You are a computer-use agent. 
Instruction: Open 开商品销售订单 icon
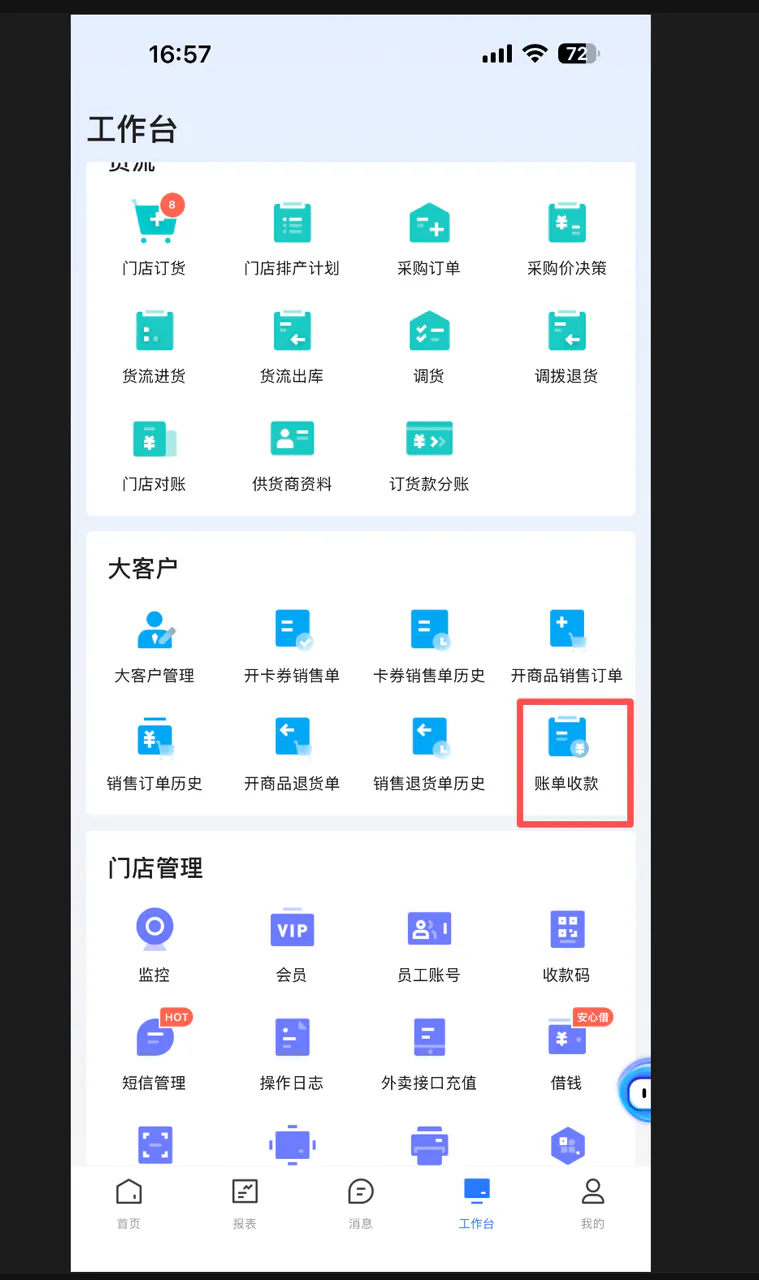click(x=567, y=629)
